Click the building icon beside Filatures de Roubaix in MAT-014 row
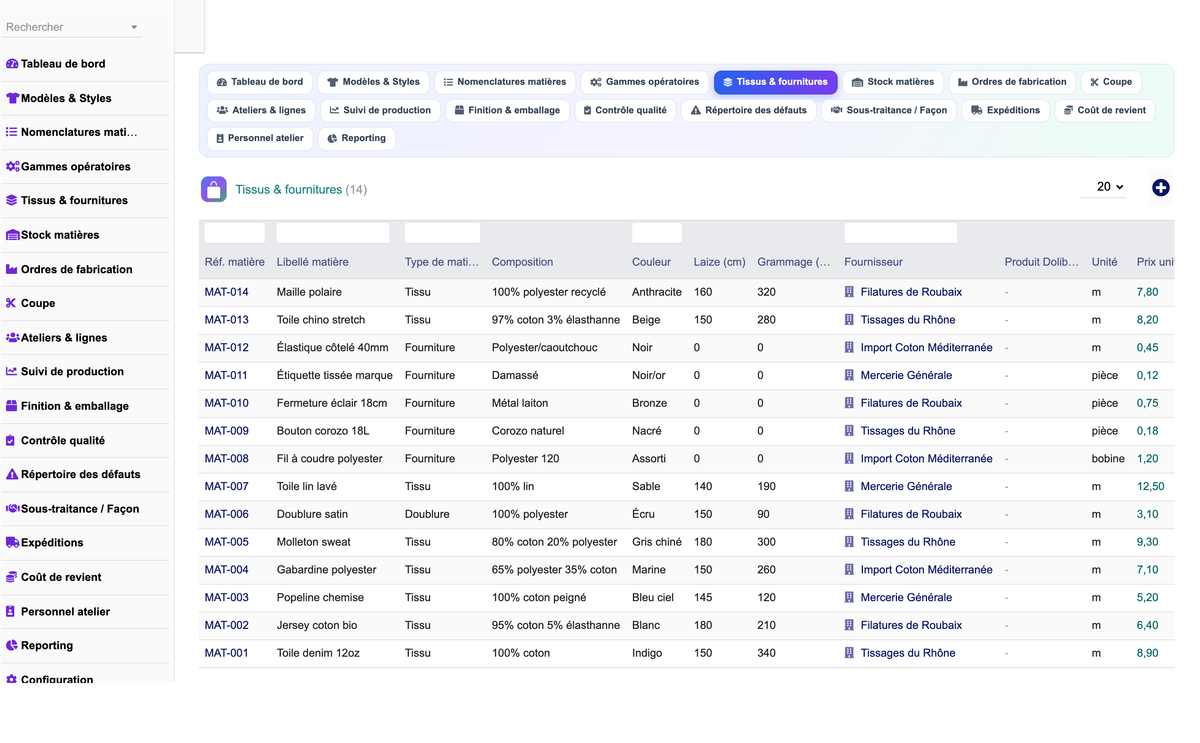This screenshot has width=1200, height=743. point(850,292)
